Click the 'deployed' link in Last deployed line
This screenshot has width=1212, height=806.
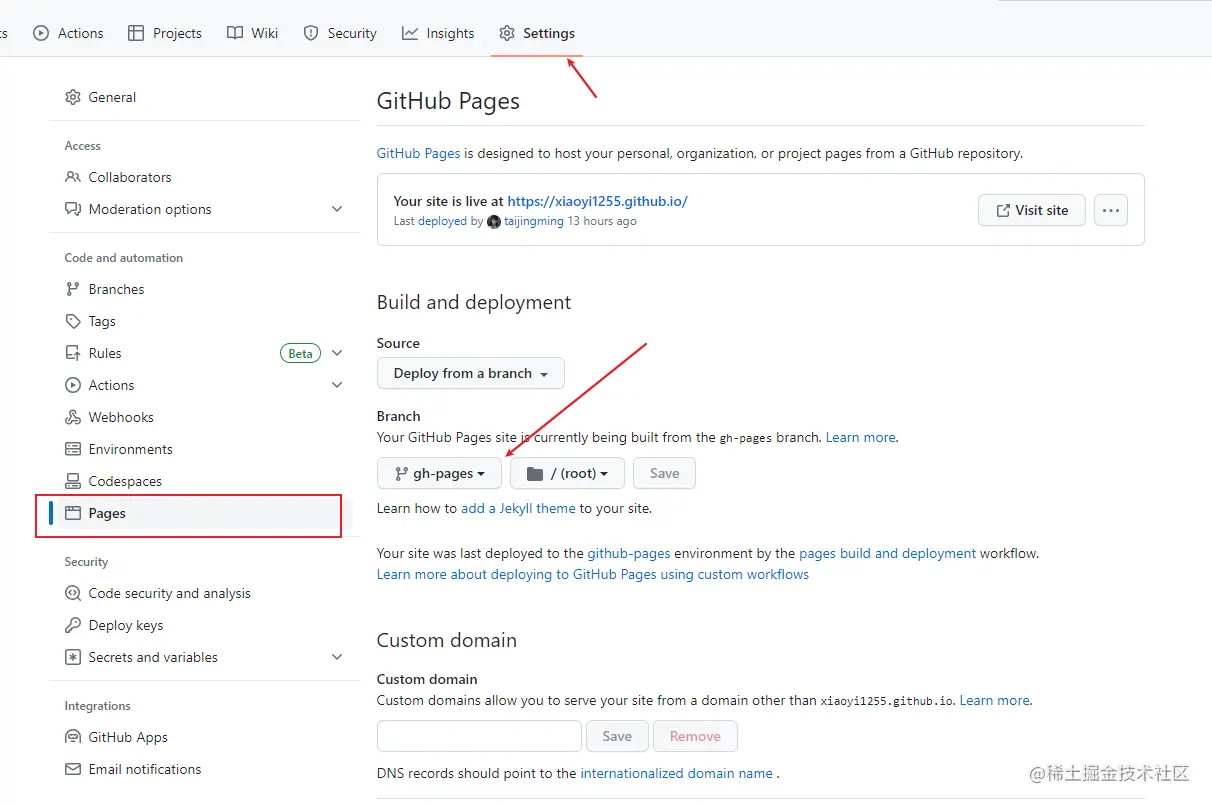tap(442, 221)
